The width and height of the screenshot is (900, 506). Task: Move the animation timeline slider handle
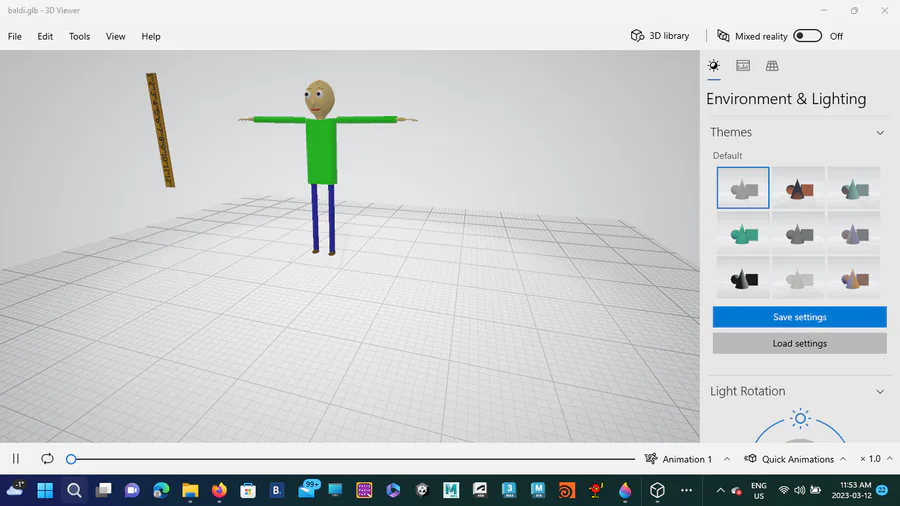pyautogui.click(x=71, y=459)
